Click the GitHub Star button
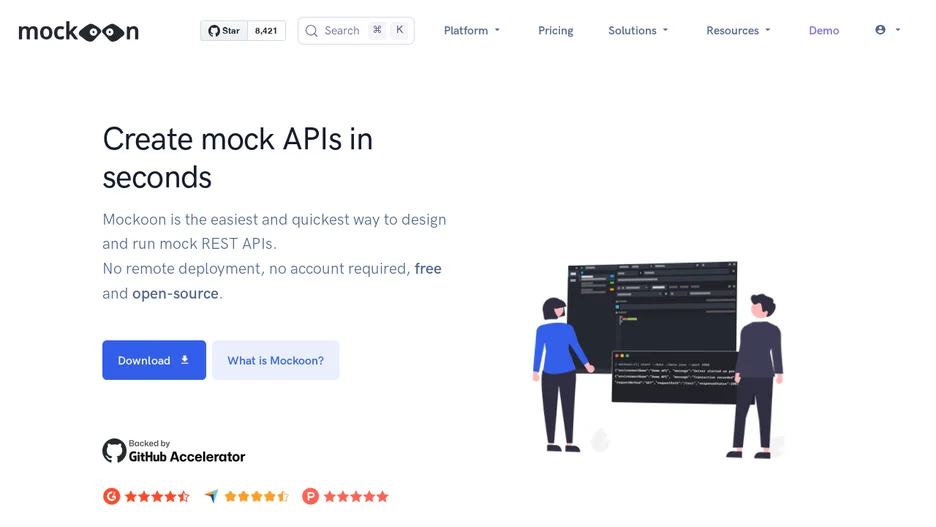The width and height of the screenshot is (936, 527). click(x=224, y=30)
